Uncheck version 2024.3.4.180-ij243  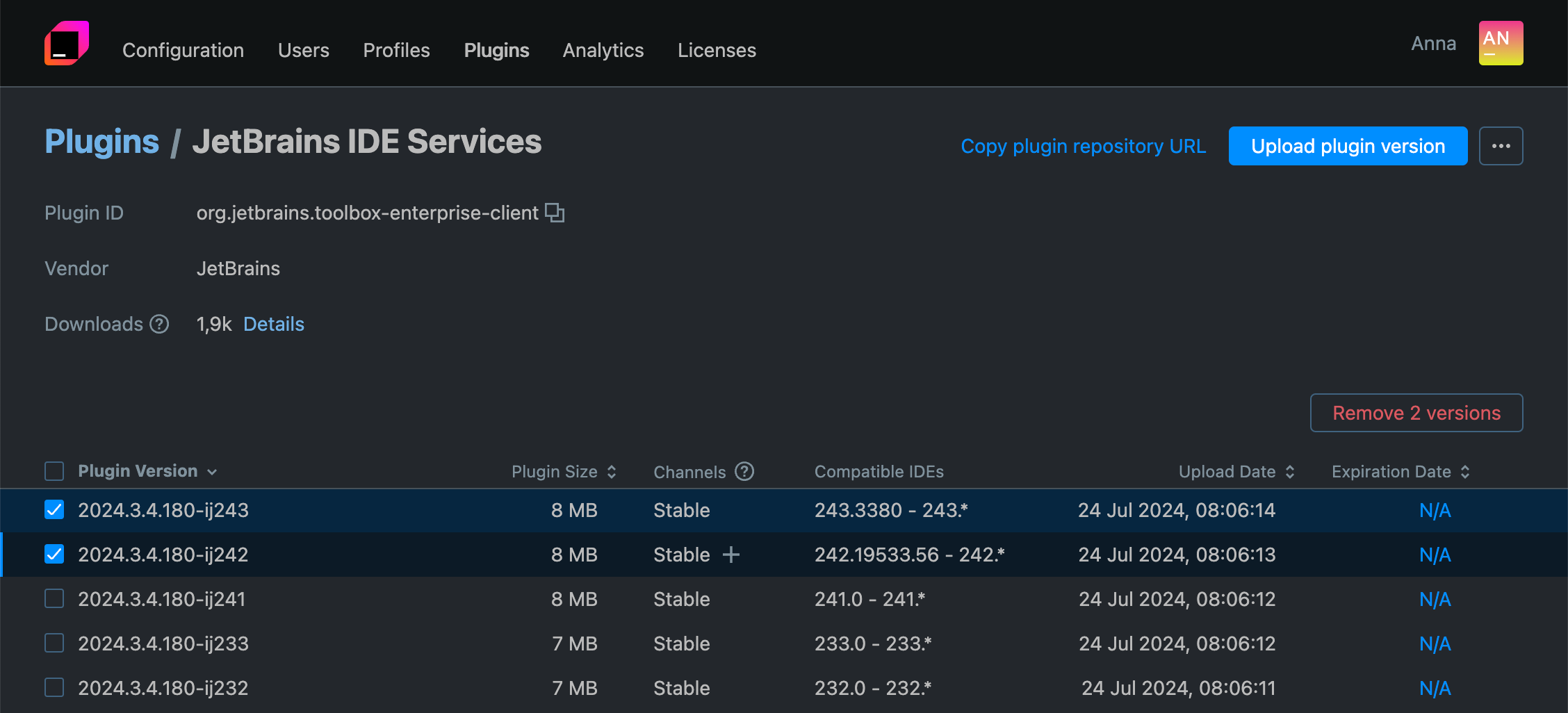(54, 509)
